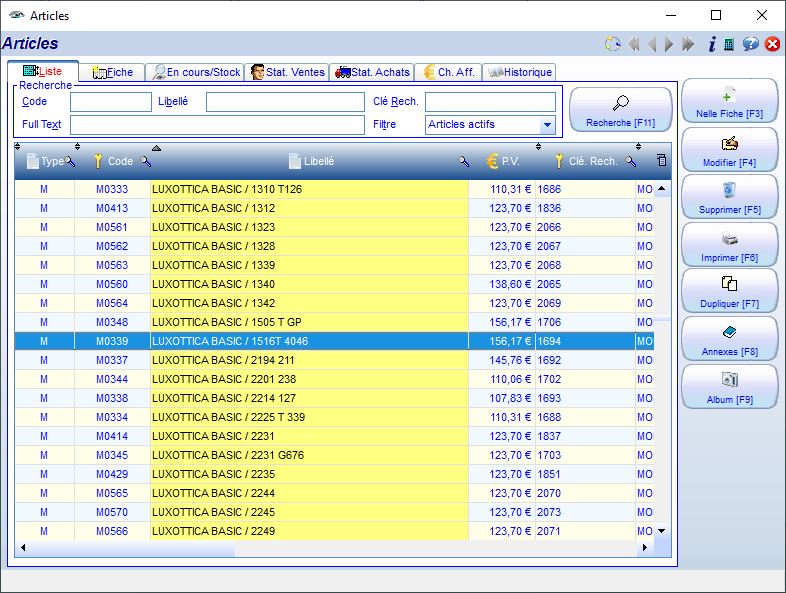This screenshot has width=786, height=593.
Task: Click the resize arrows at far-right column edge
Action: 638,147
